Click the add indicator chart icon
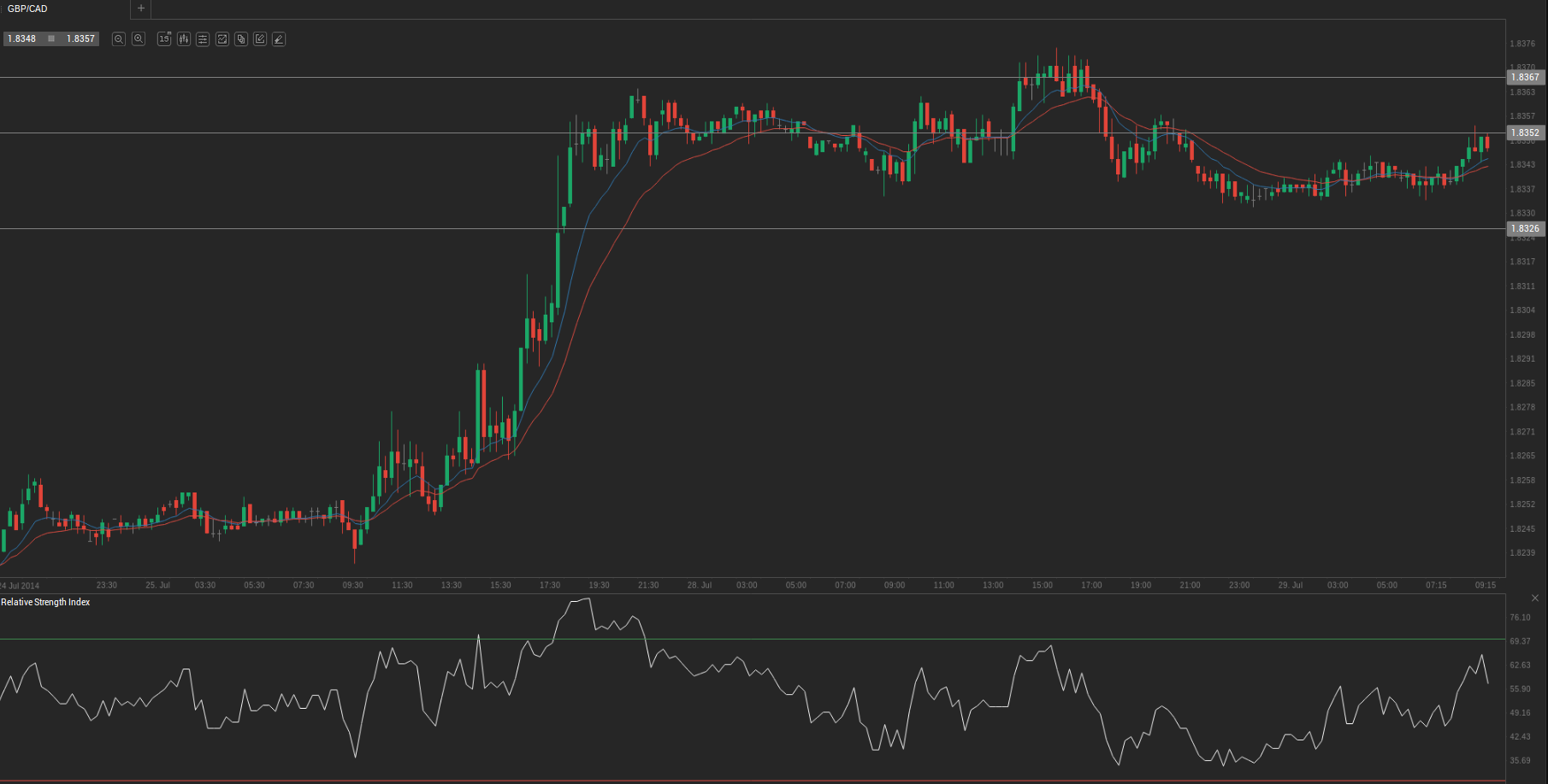 tap(222, 39)
